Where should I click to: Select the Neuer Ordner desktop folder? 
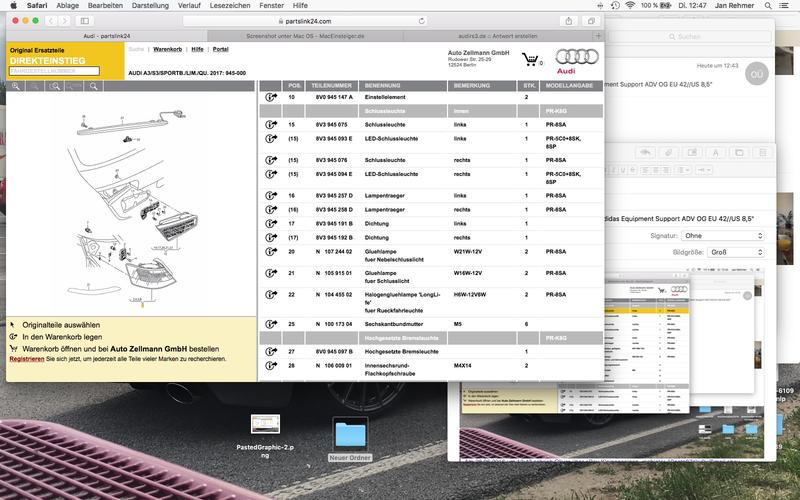[351, 434]
